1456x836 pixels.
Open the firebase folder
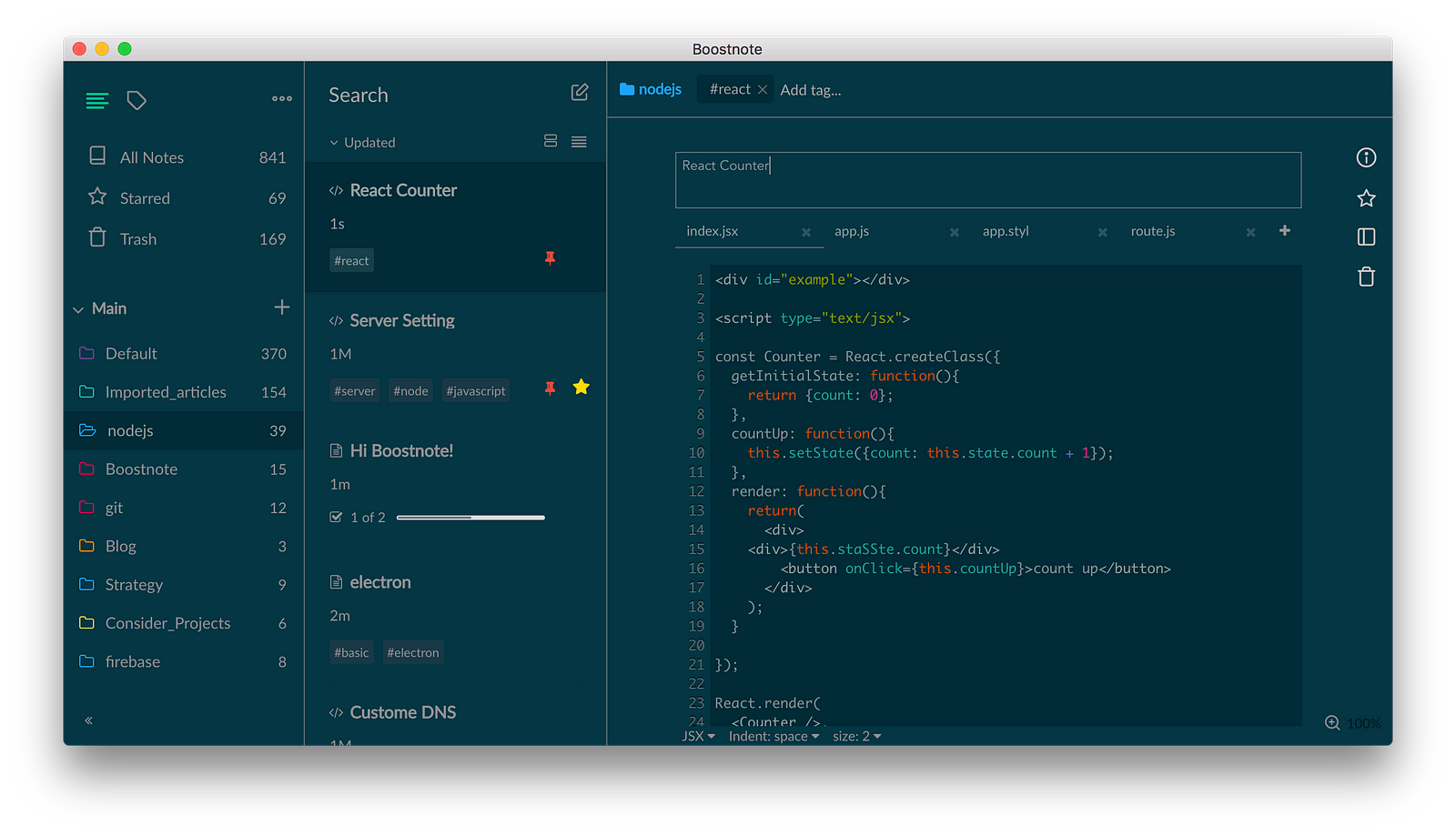tap(183, 661)
